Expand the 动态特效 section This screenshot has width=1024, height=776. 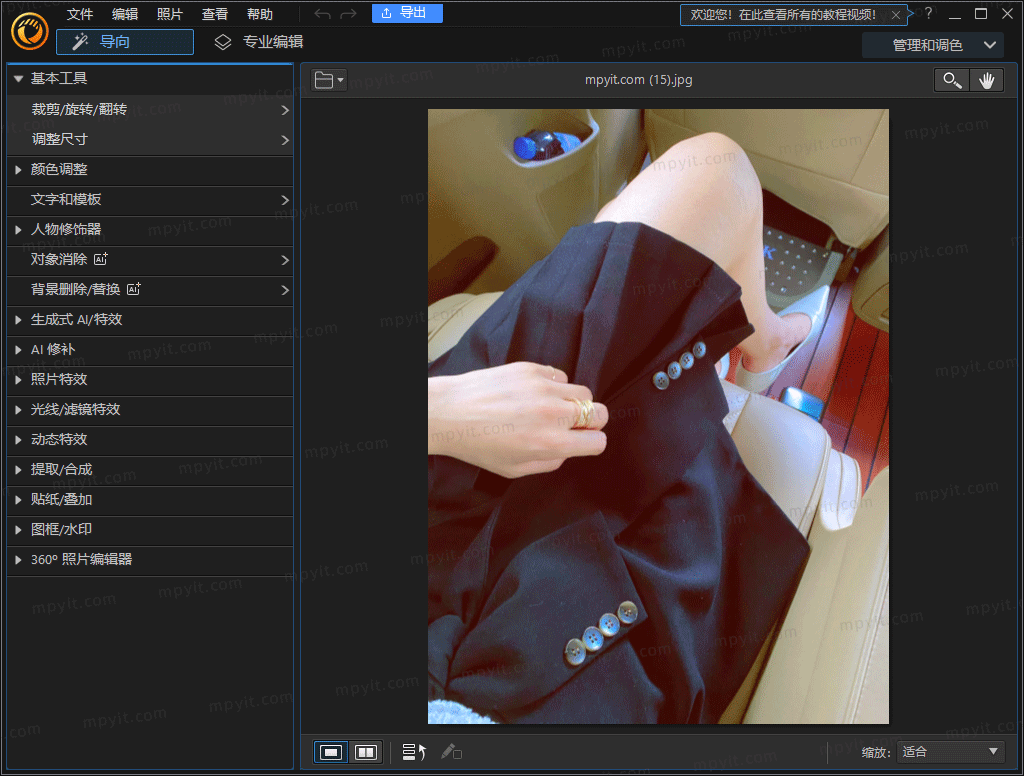click(150, 440)
